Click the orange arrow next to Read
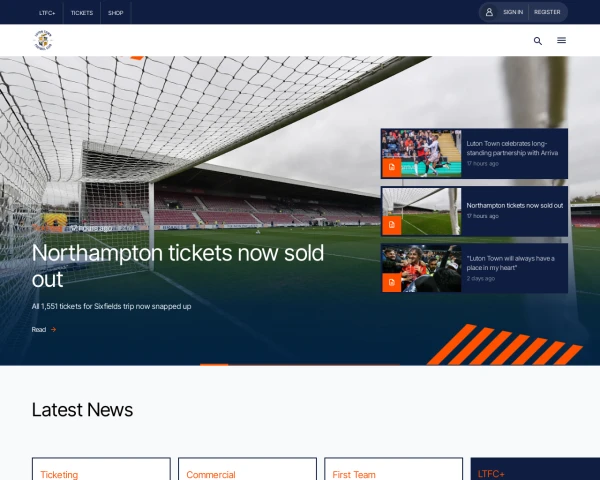The height and width of the screenshot is (480, 600). coord(54,330)
